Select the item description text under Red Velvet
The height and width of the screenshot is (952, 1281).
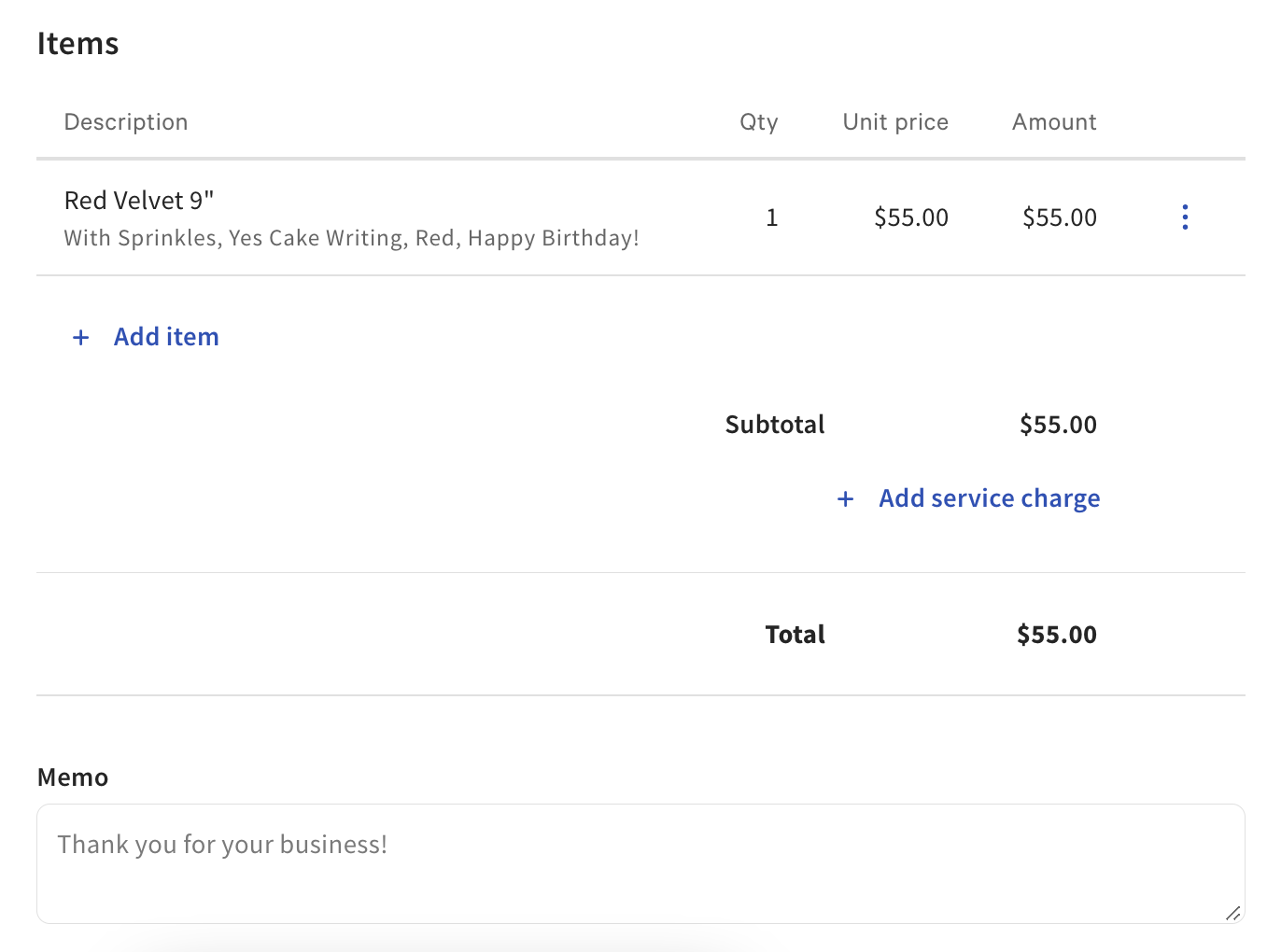[351, 238]
